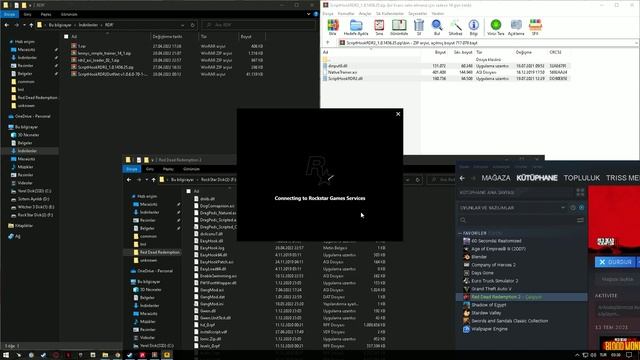Click the Steam library grid view icon
The width and height of the screenshot is (640, 360).
pos(580,192)
